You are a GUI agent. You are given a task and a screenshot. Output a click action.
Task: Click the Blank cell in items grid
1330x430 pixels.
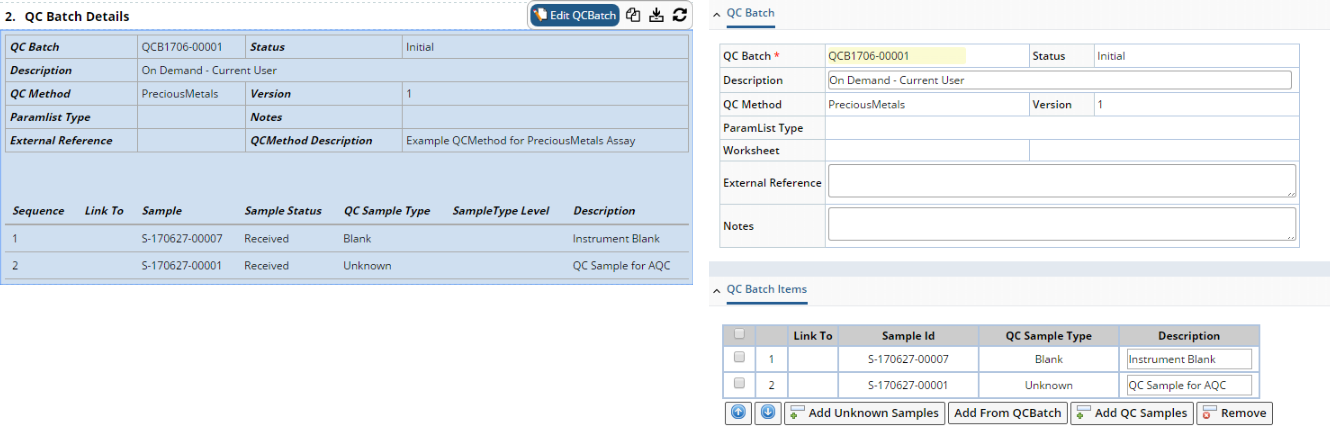(x=1048, y=359)
